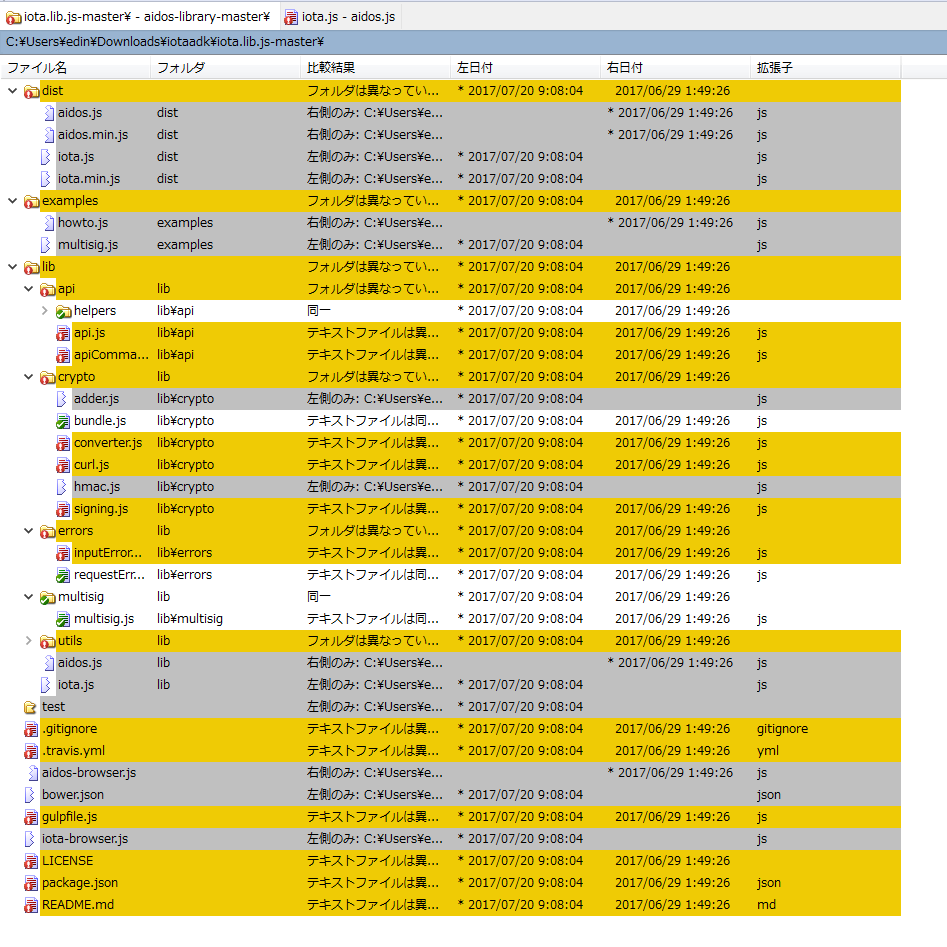Screen dimensions: 947x947
Task: Click the bower.json file icon
Action: click(x=30, y=795)
